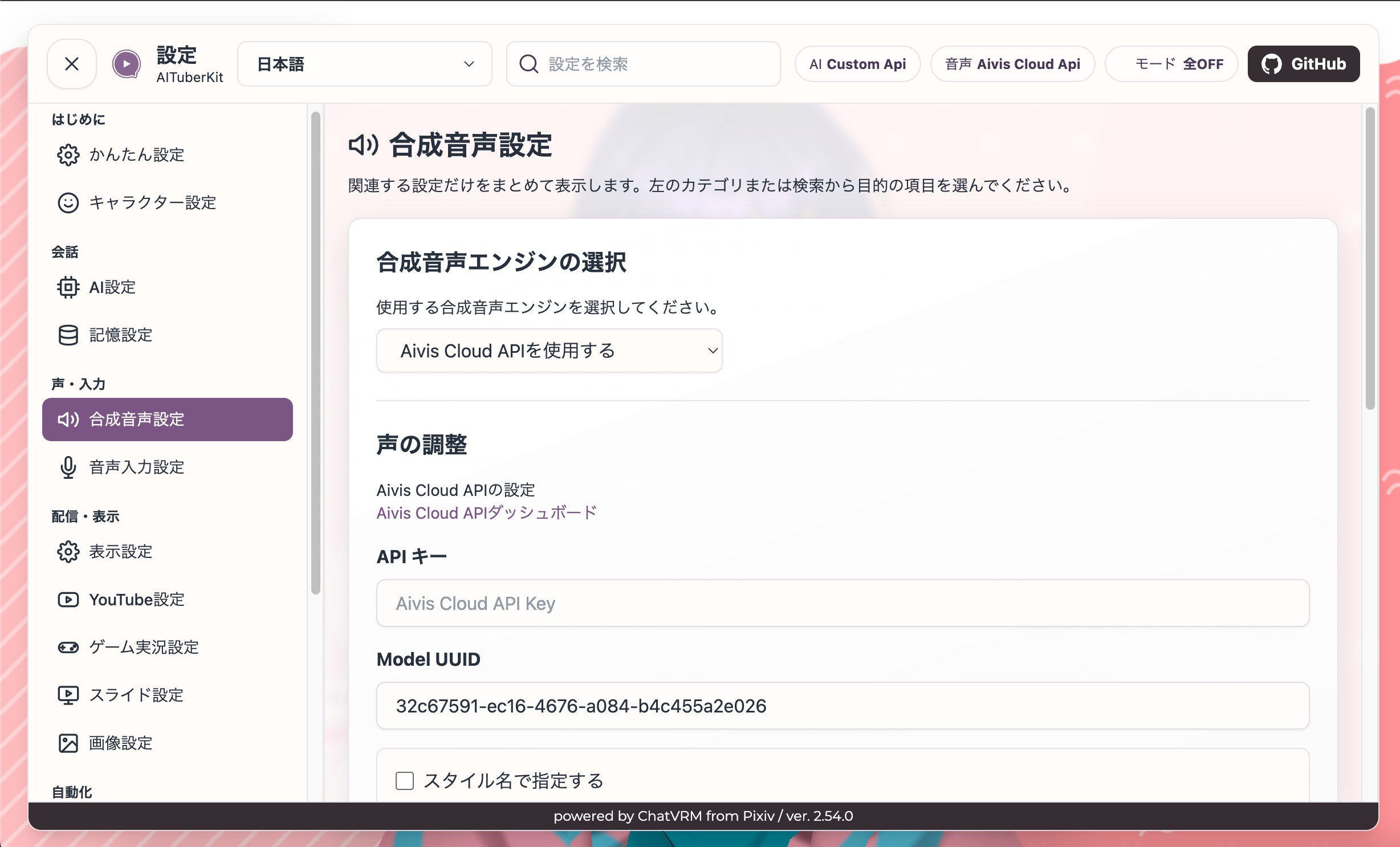Open AI設定 in the sidebar

[x=168, y=287]
